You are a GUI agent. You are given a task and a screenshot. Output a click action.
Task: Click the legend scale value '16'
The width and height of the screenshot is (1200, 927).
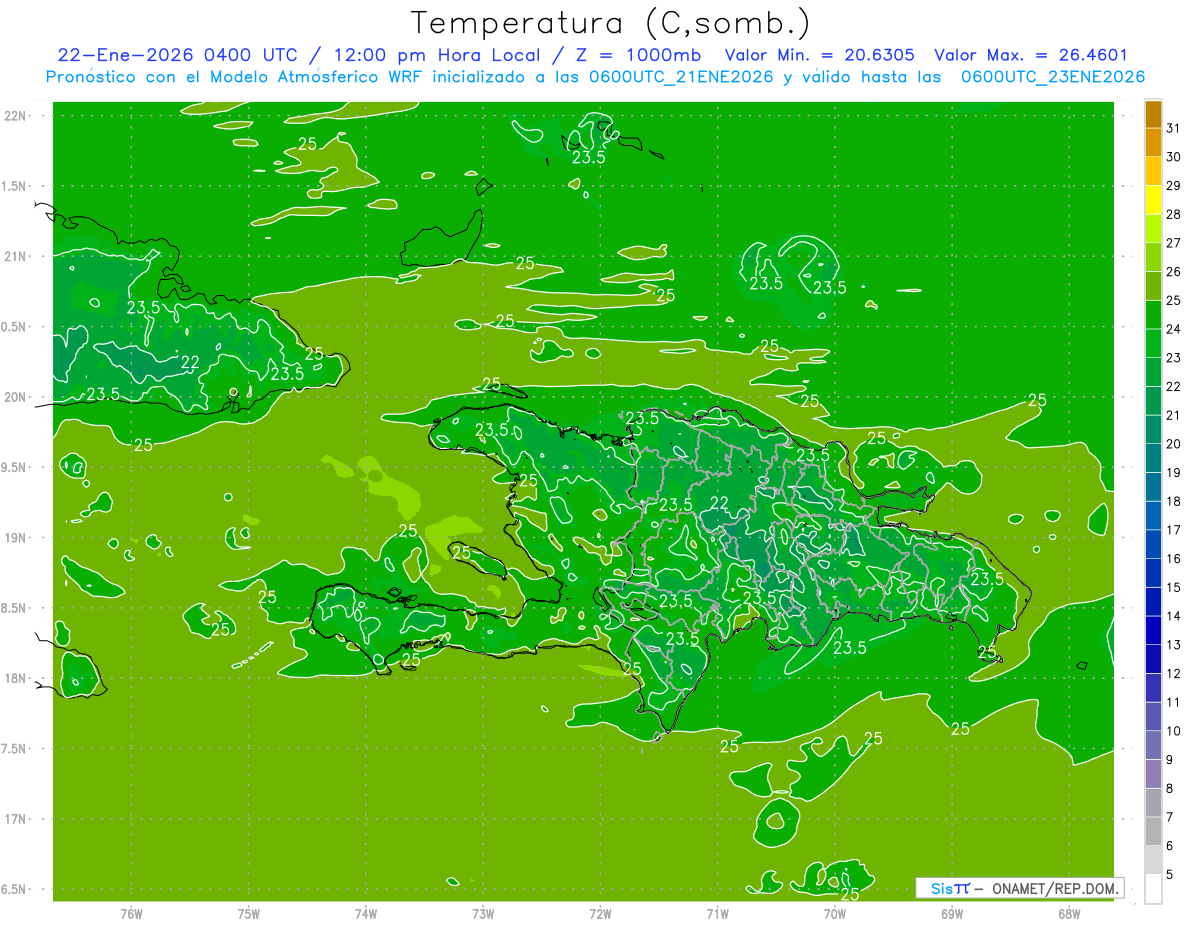pyautogui.click(x=1174, y=559)
